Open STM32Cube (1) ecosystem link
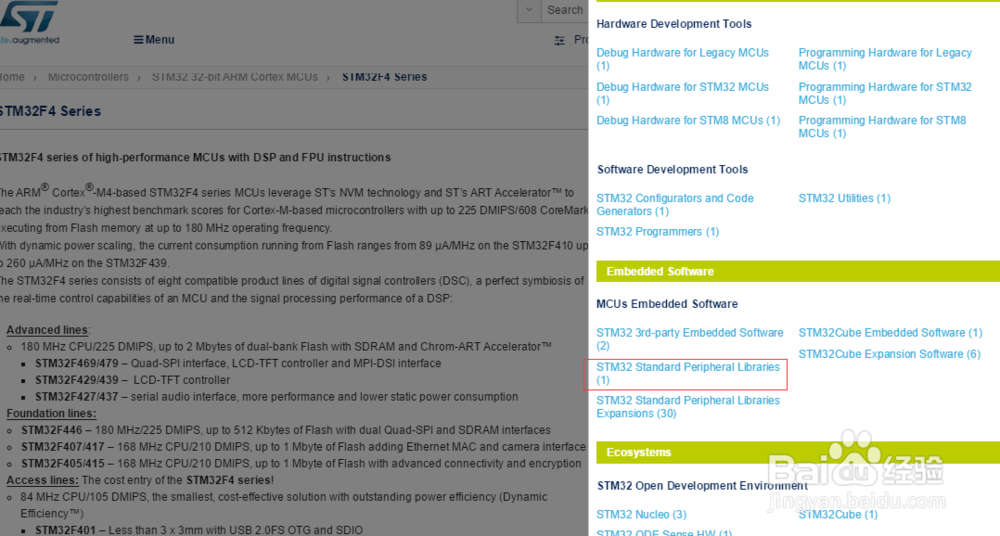The height and width of the screenshot is (536, 1000). [x=838, y=514]
